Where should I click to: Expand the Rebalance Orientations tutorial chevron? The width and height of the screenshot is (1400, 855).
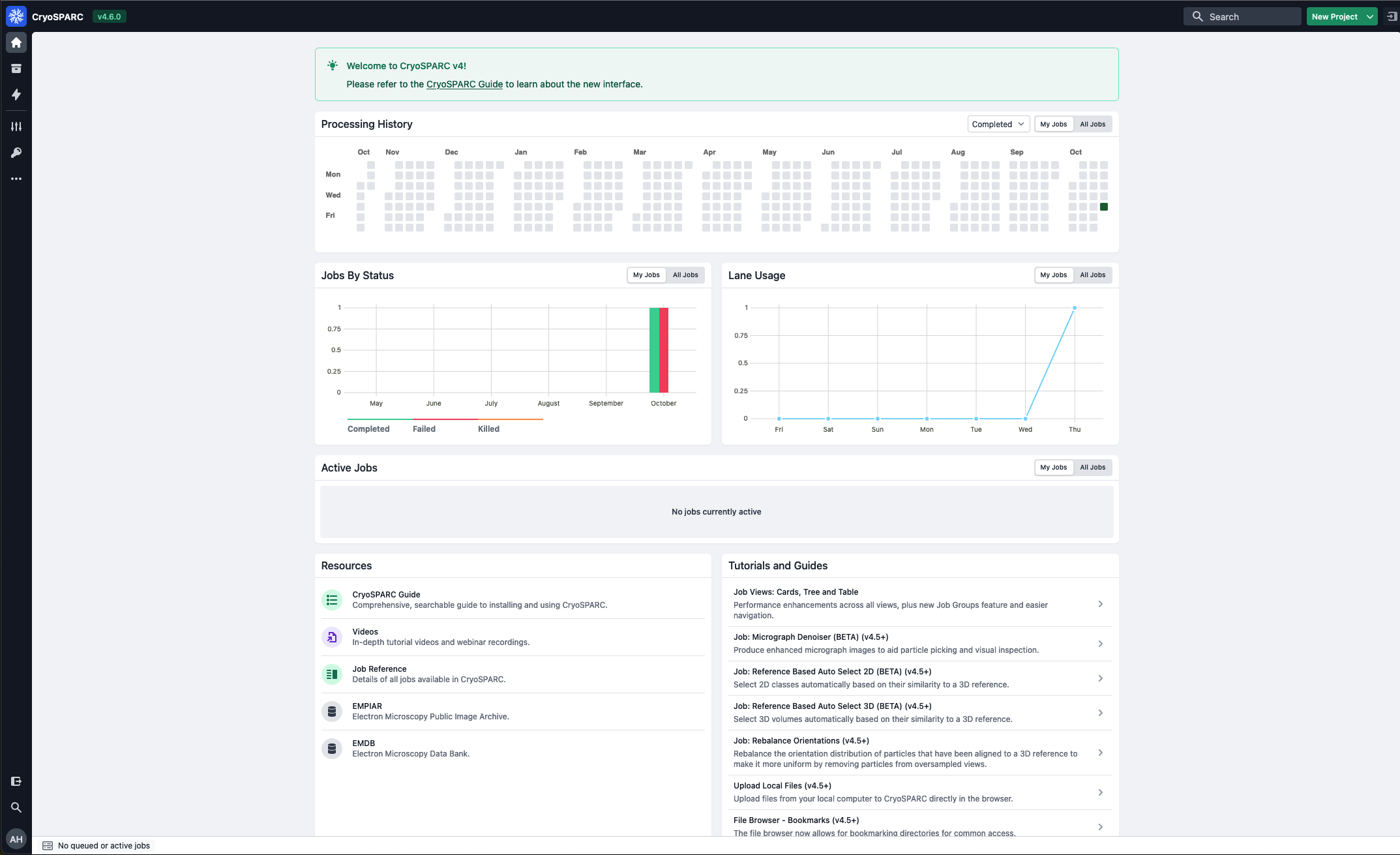pyautogui.click(x=1101, y=753)
